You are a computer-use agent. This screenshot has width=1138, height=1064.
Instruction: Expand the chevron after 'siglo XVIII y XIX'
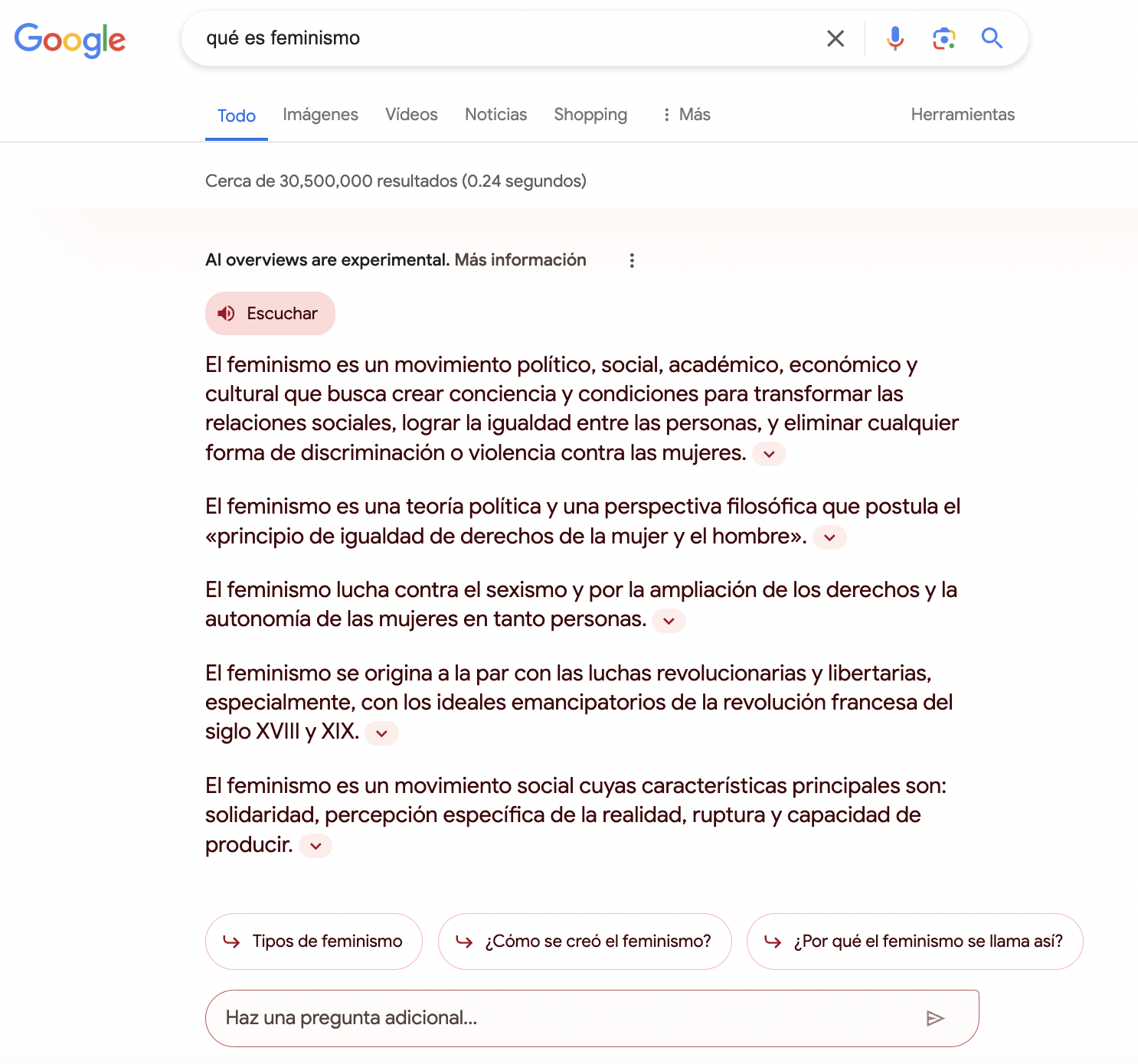pyautogui.click(x=381, y=733)
